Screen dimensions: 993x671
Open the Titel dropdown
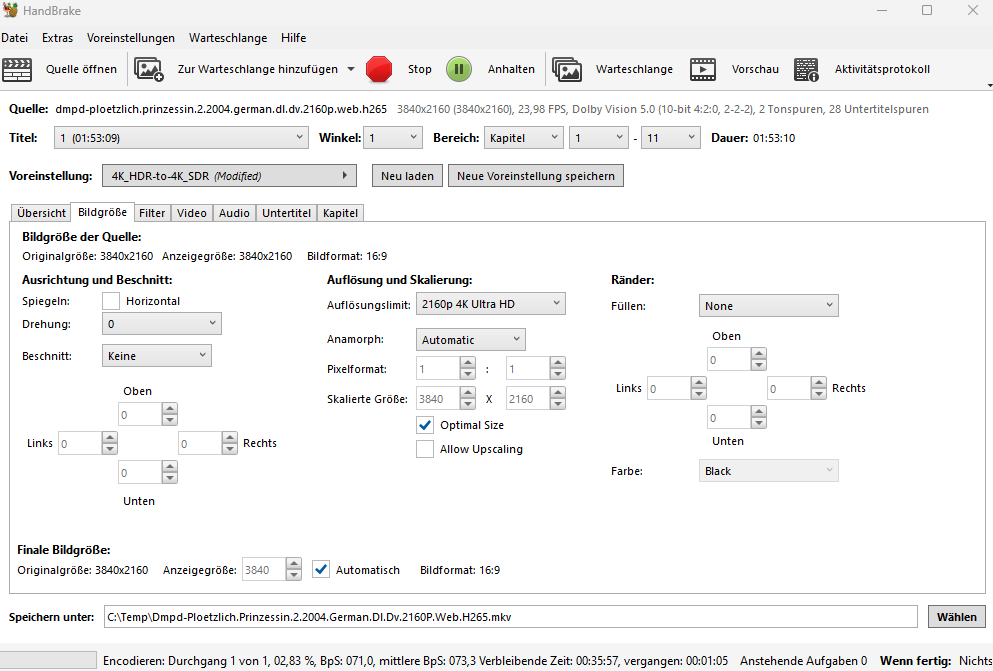(x=181, y=138)
